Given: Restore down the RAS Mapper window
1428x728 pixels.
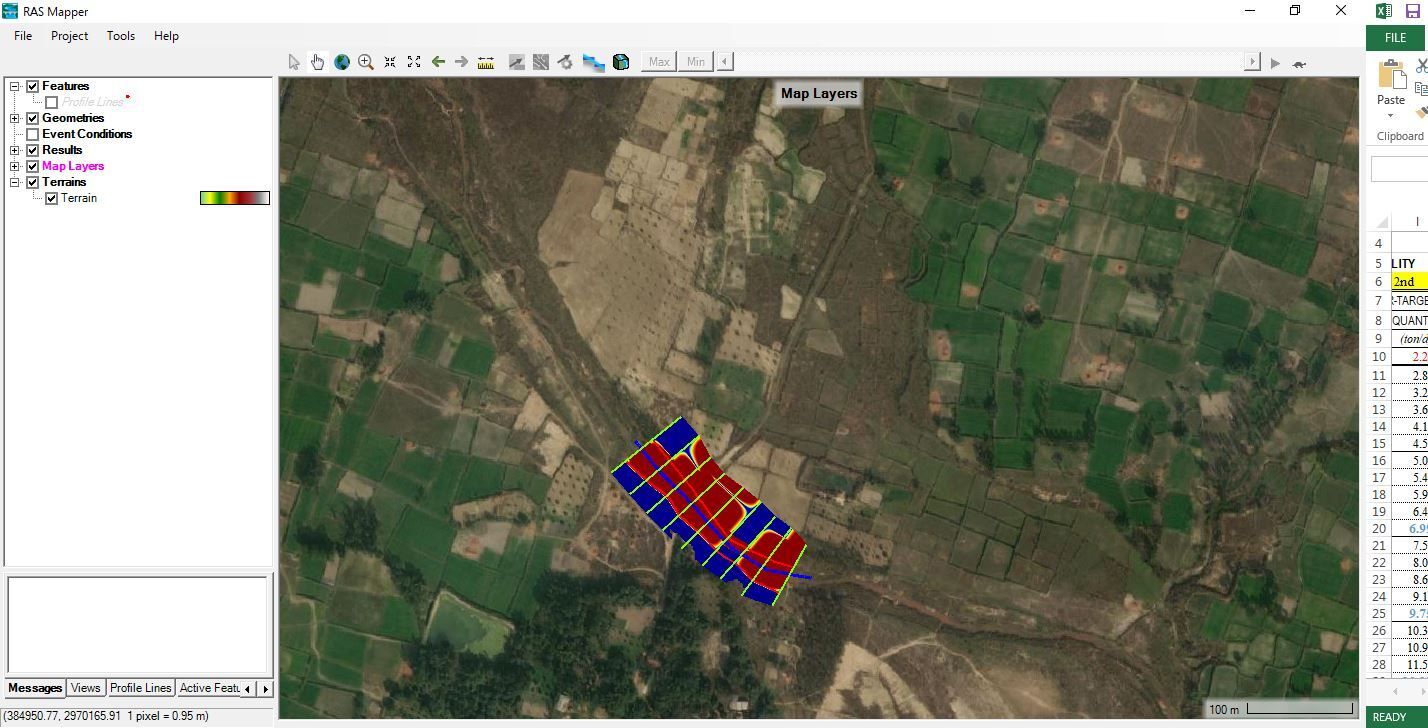Looking at the screenshot, I should (1295, 11).
